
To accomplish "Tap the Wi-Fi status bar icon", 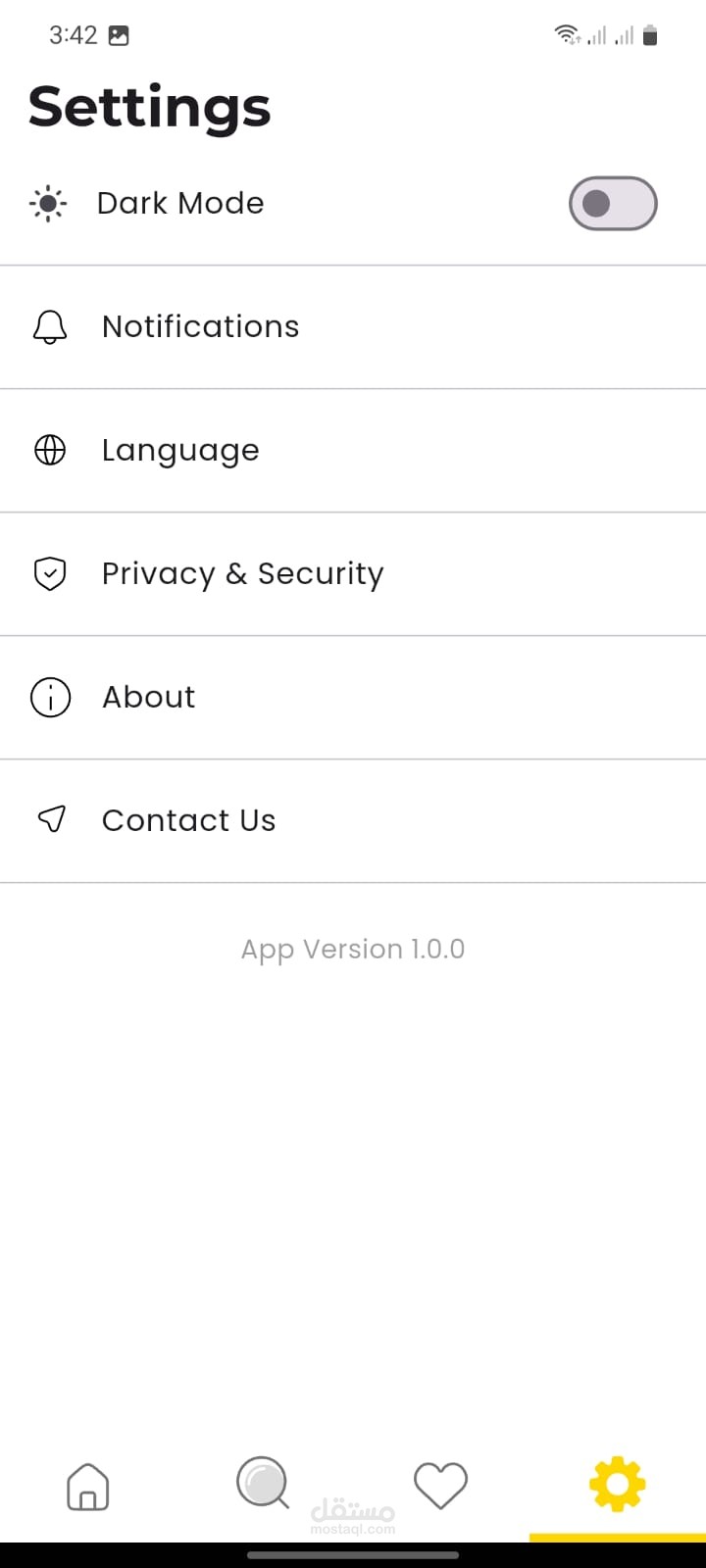I will coord(567,35).
